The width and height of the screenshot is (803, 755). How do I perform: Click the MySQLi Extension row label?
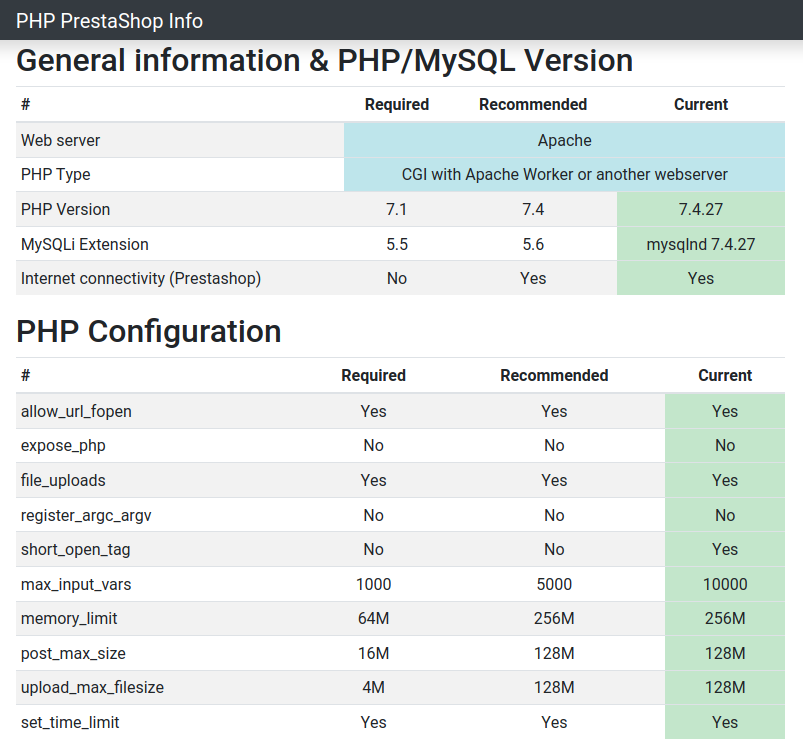tap(84, 244)
